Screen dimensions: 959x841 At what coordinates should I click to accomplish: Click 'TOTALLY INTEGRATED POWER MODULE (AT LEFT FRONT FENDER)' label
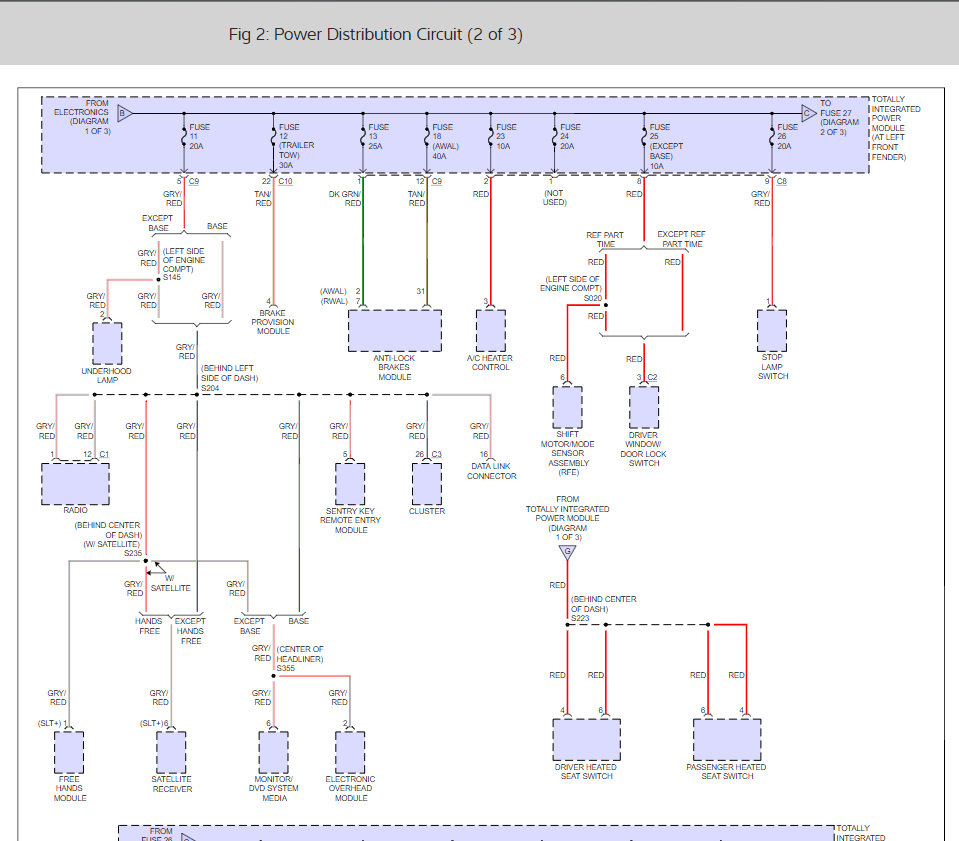click(896, 128)
